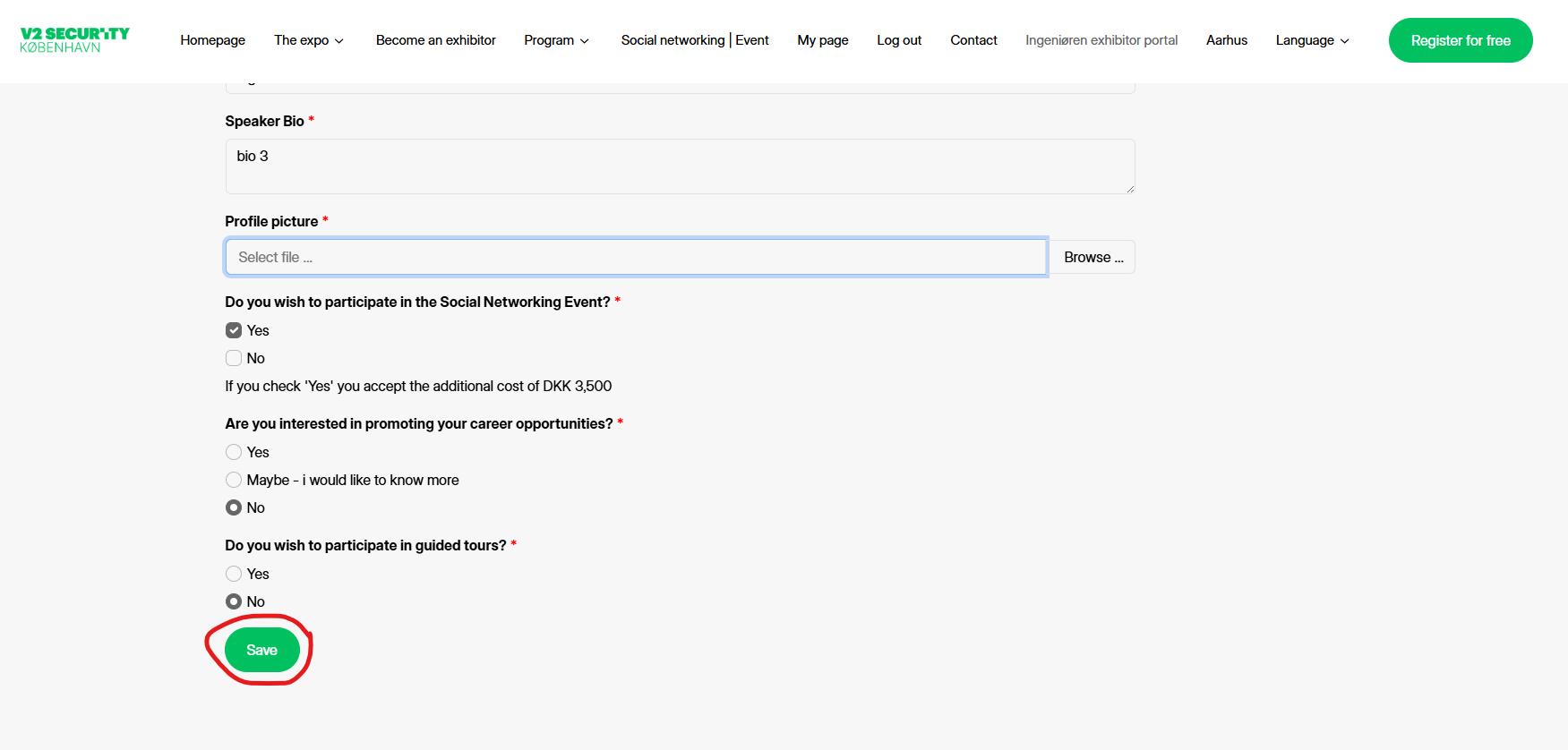Screen dimensions: 1568x750
Task: Check the No checkbox for Social Networking Event
Action: pyautogui.click(x=234, y=358)
